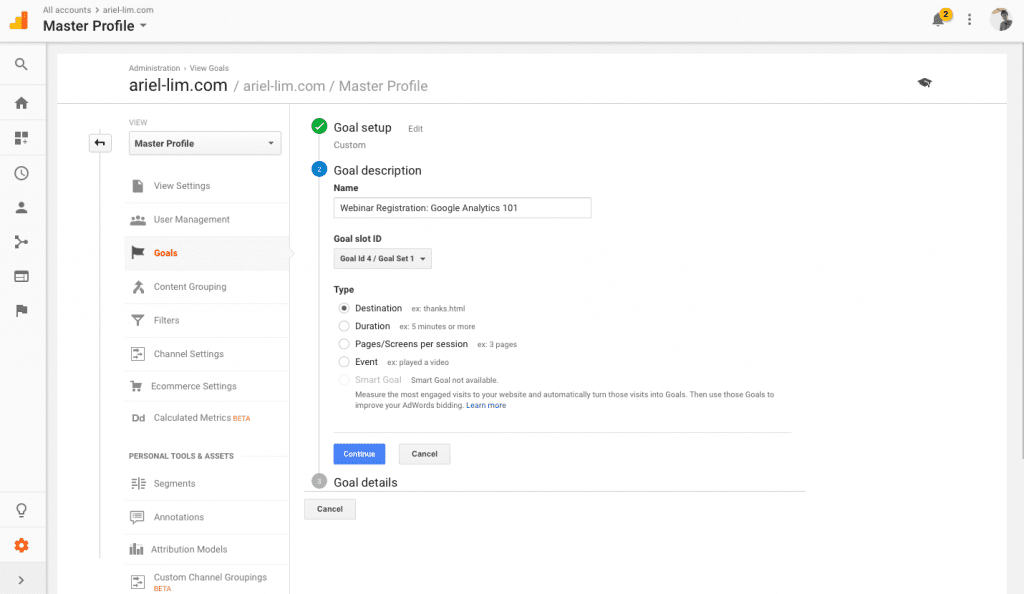Click the Goal details step heading
This screenshot has width=1024, height=594.
coord(366,483)
